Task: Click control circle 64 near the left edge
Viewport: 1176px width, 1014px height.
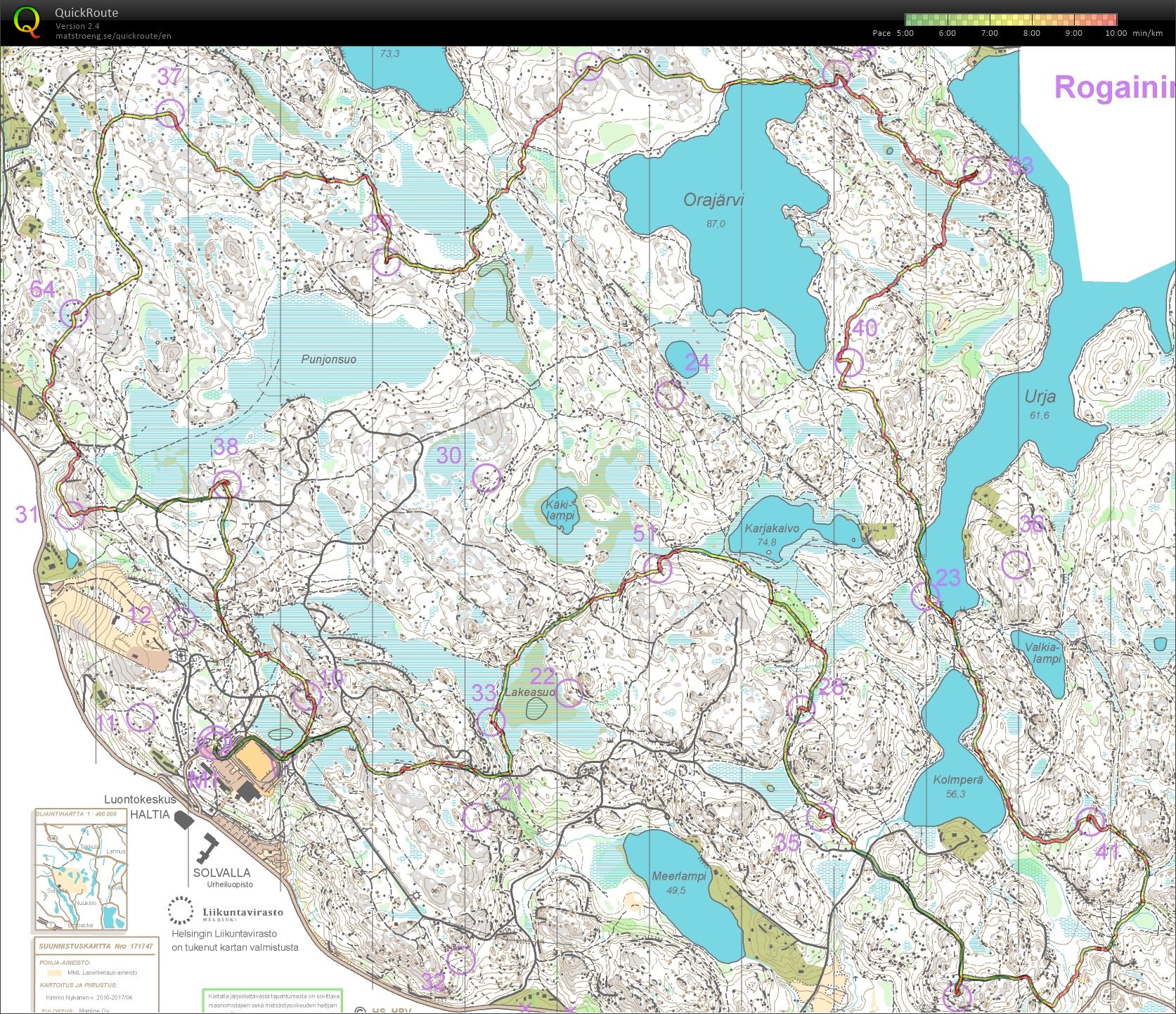Action: [x=74, y=314]
